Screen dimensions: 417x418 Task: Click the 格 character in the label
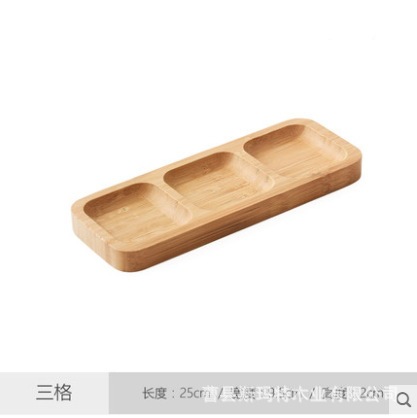[x=63, y=392]
